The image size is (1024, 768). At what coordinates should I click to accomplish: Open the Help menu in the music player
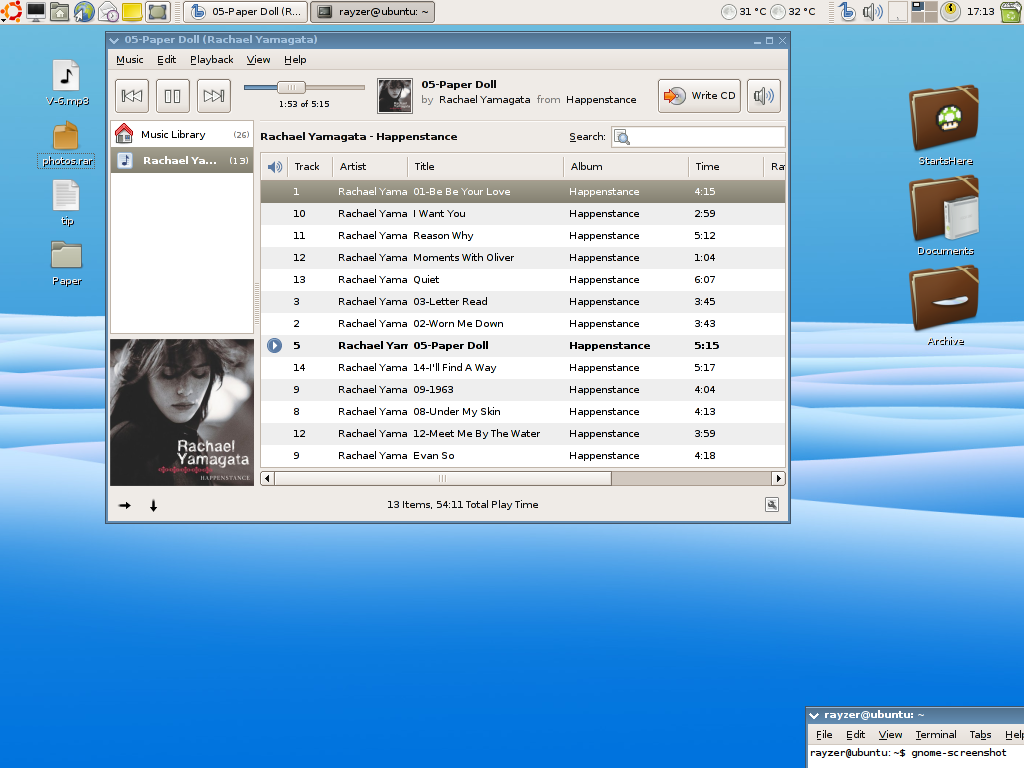click(295, 59)
